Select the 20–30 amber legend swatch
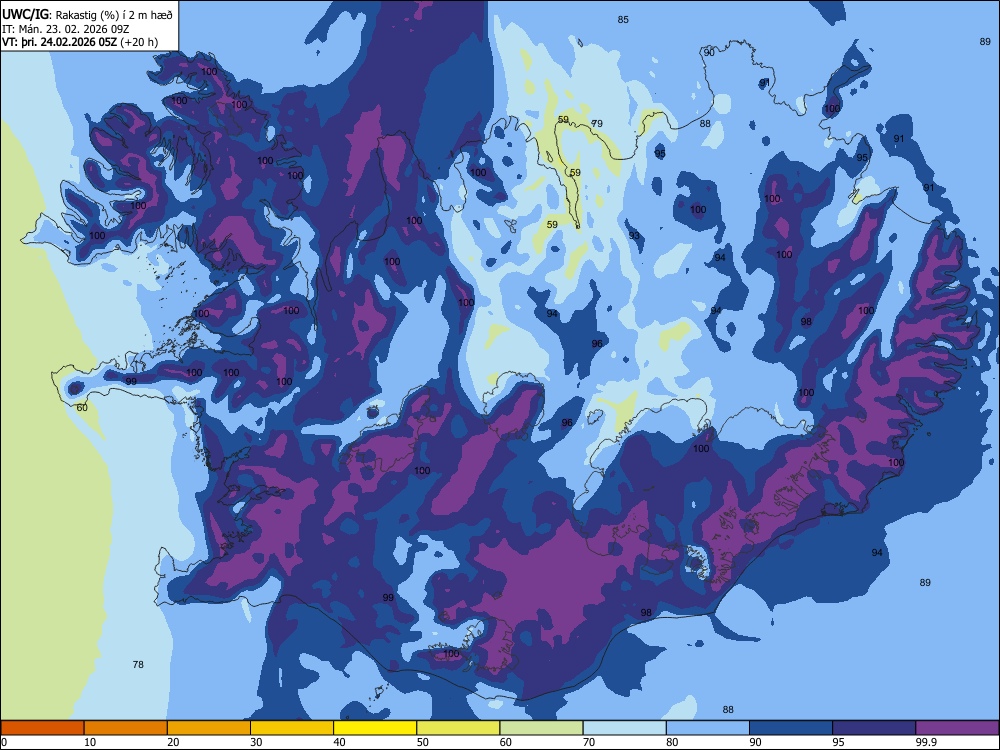The height and width of the screenshot is (750, 1000). tap(209, 728)
